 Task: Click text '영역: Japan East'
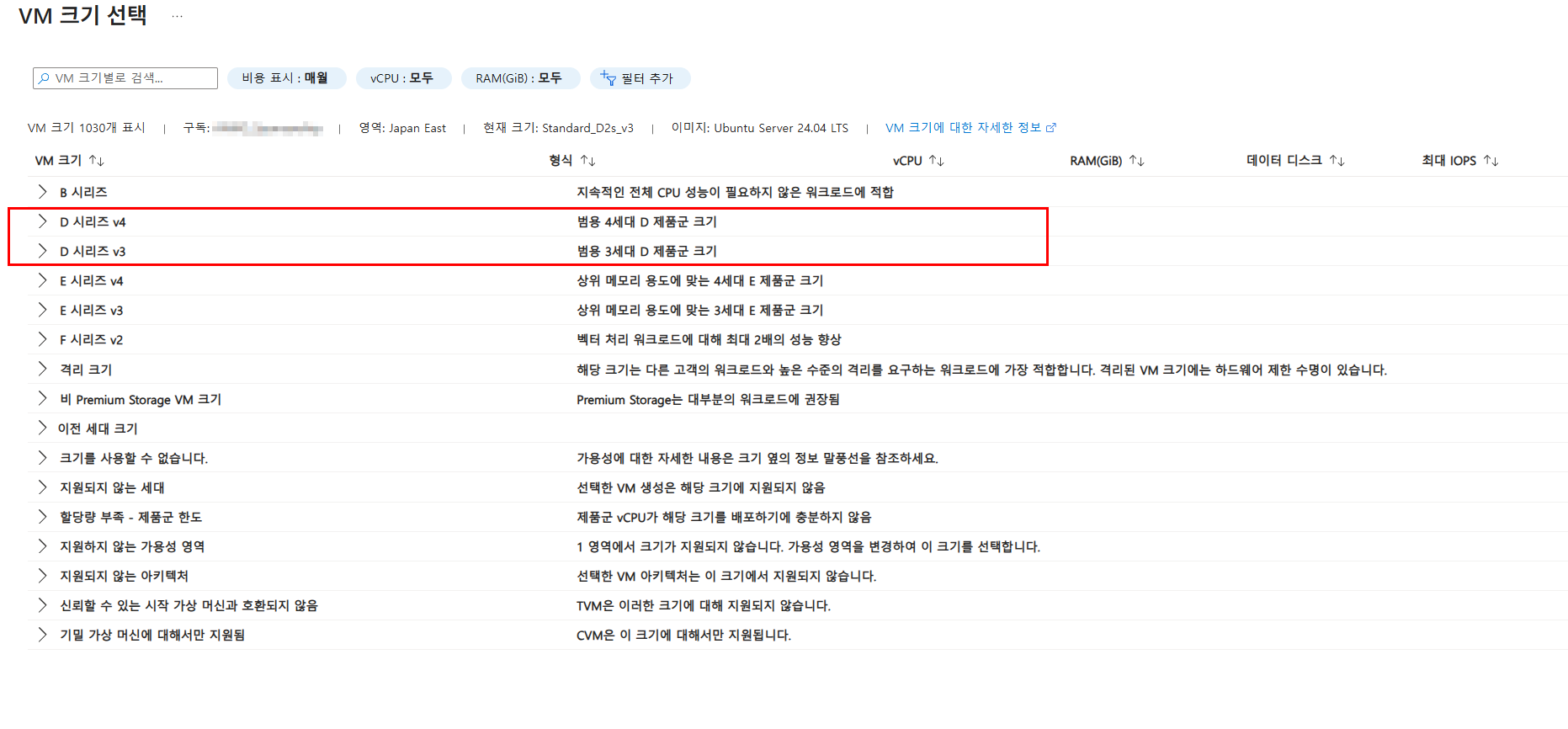point(402,128)
